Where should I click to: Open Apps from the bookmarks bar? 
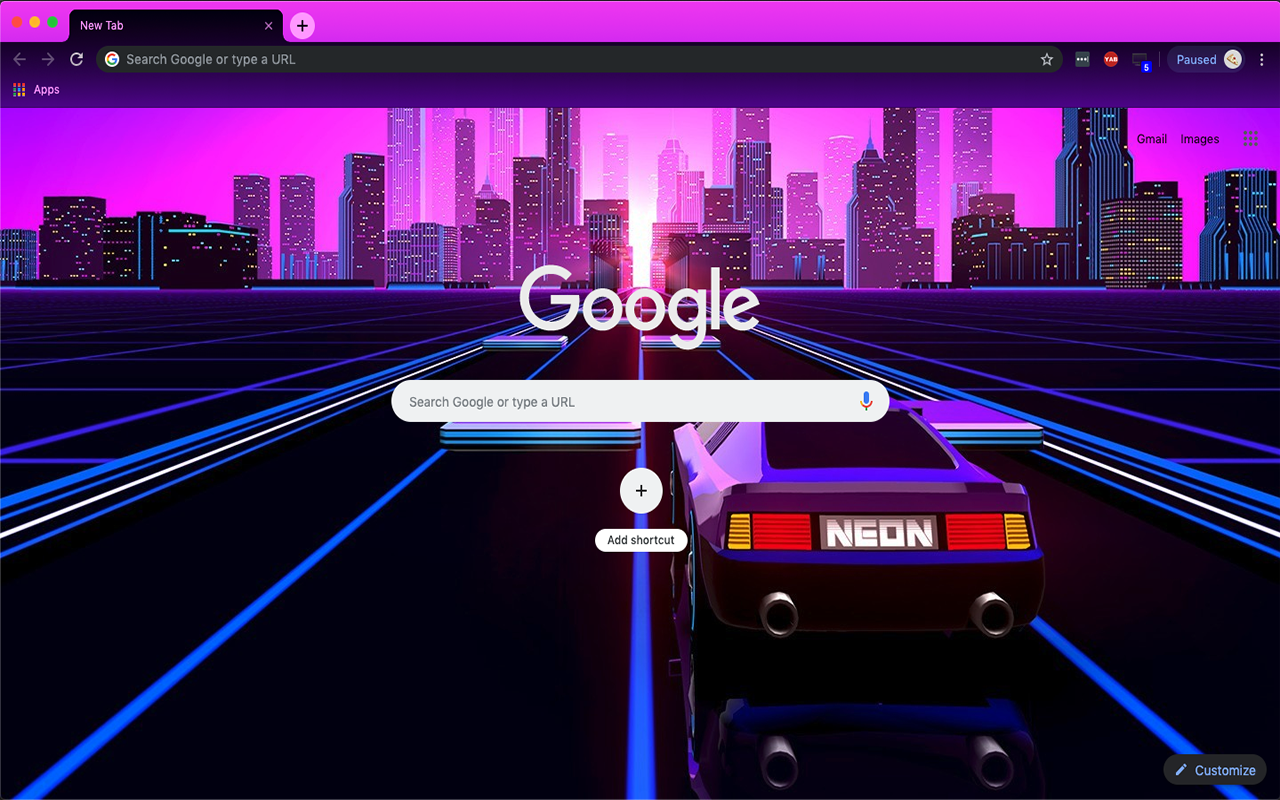click(36, 90)
